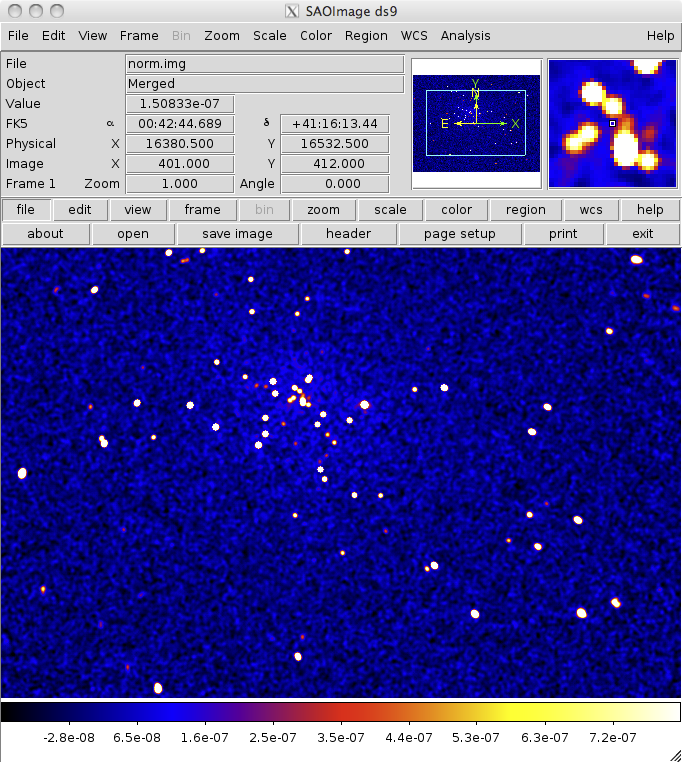
Task: Click the magnifier preview image
Action: [x=612, y=123]
